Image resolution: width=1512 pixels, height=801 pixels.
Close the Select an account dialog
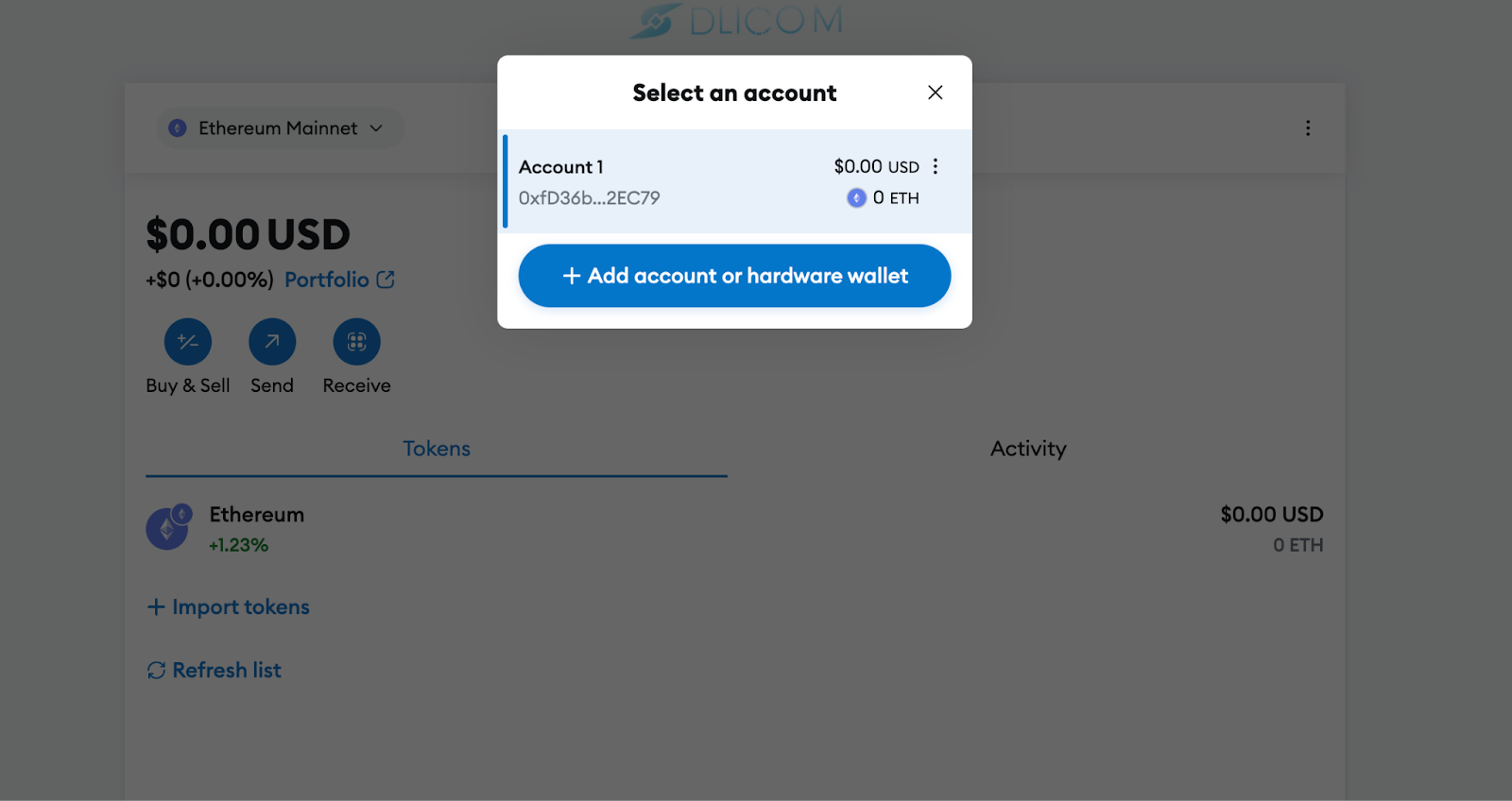(x=935, y=93)
